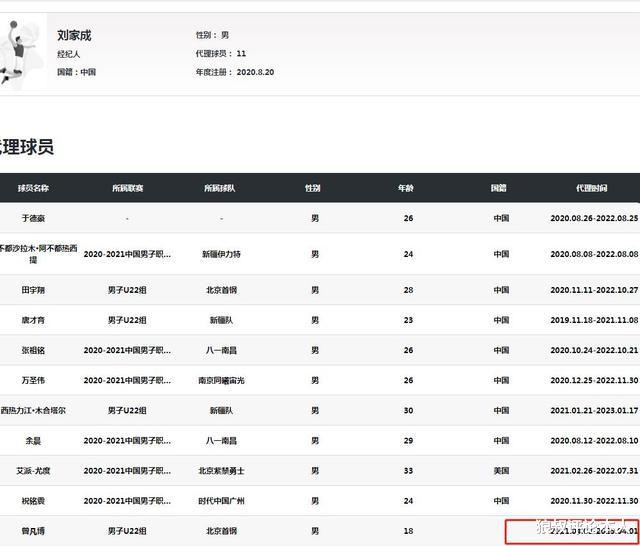
Task: Click the 球员名称 column header
Action: [33, 188]
